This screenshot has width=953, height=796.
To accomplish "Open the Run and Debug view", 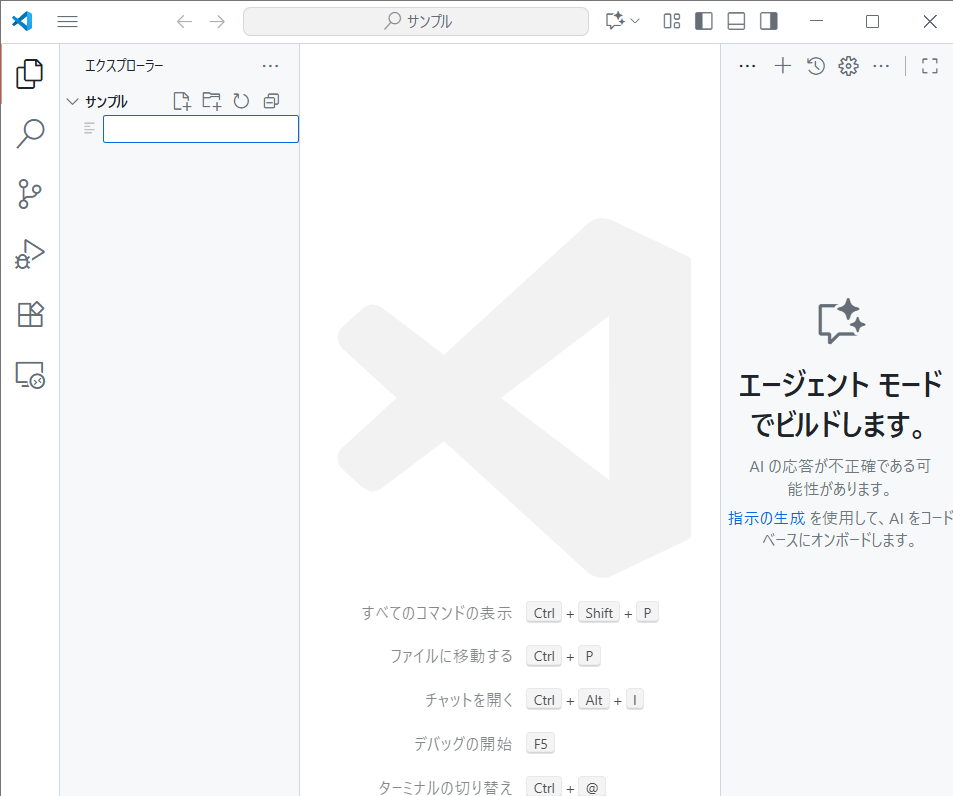I will point(30,254).
